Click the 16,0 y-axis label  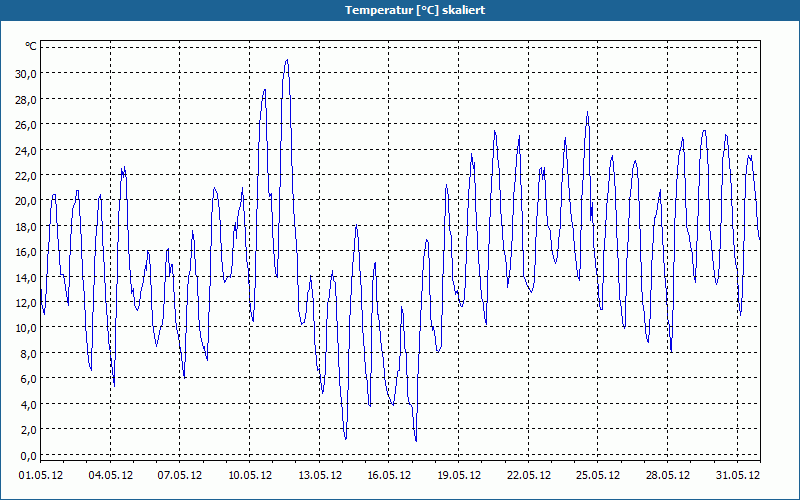[x=26, y=252]
